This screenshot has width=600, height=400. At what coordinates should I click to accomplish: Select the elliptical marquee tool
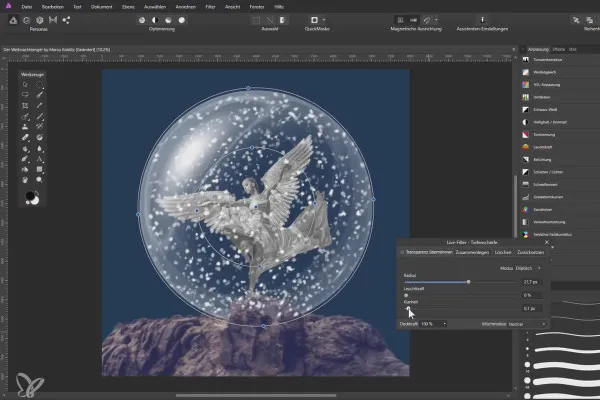coord(39,85)
